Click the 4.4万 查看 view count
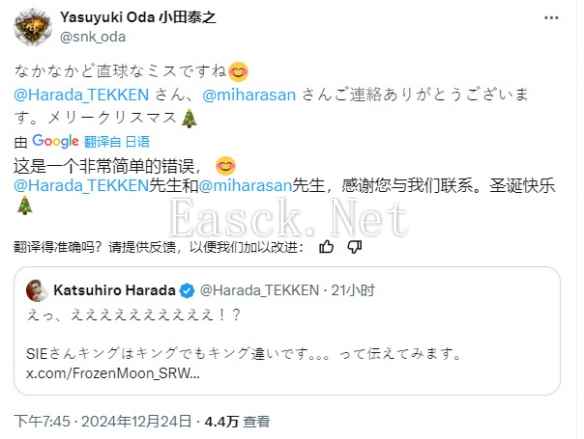This screenshot has height=439, width=584. (x=237, y=421)
